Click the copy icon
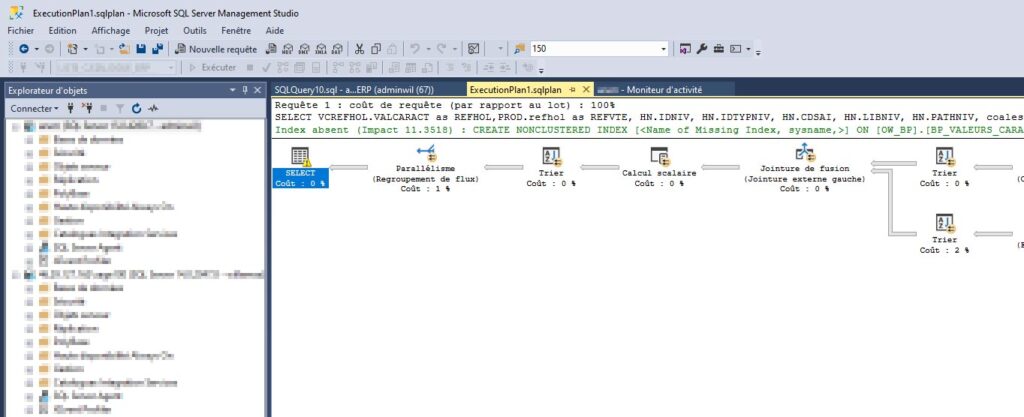 tap(376, 49)
